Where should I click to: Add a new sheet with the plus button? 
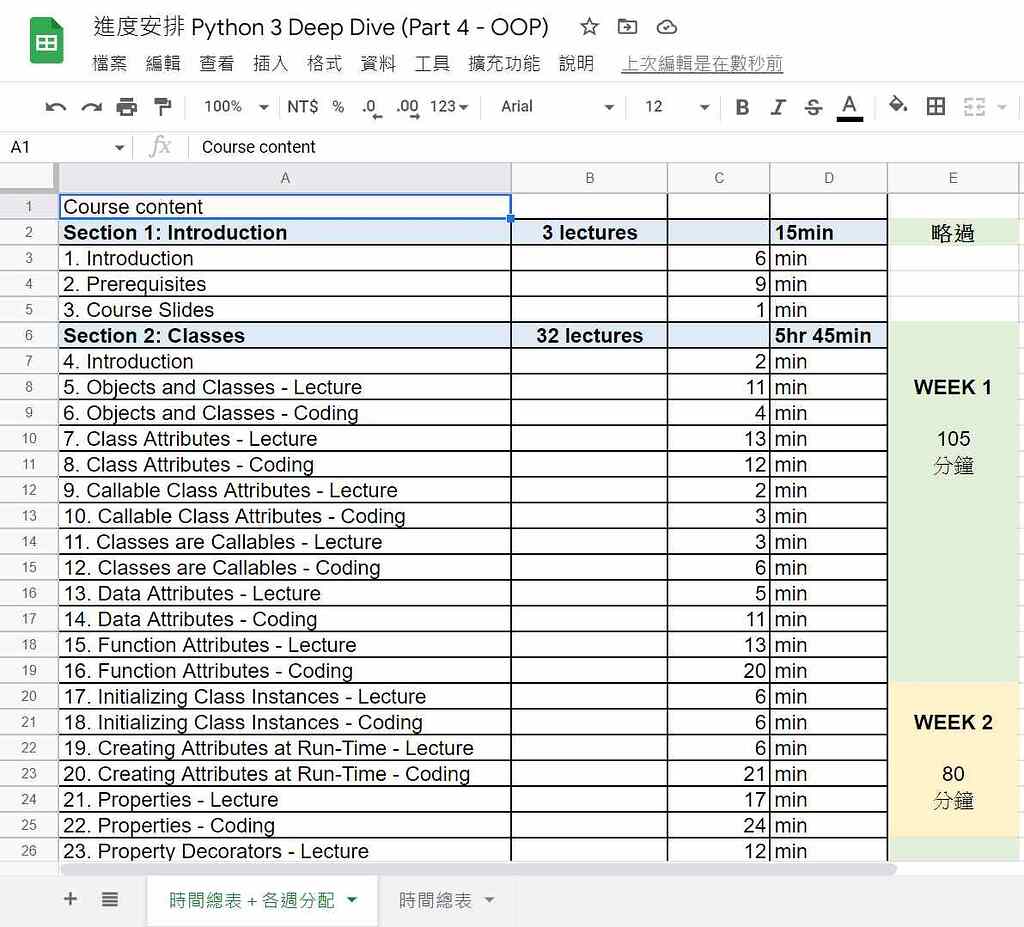(69, 899)
